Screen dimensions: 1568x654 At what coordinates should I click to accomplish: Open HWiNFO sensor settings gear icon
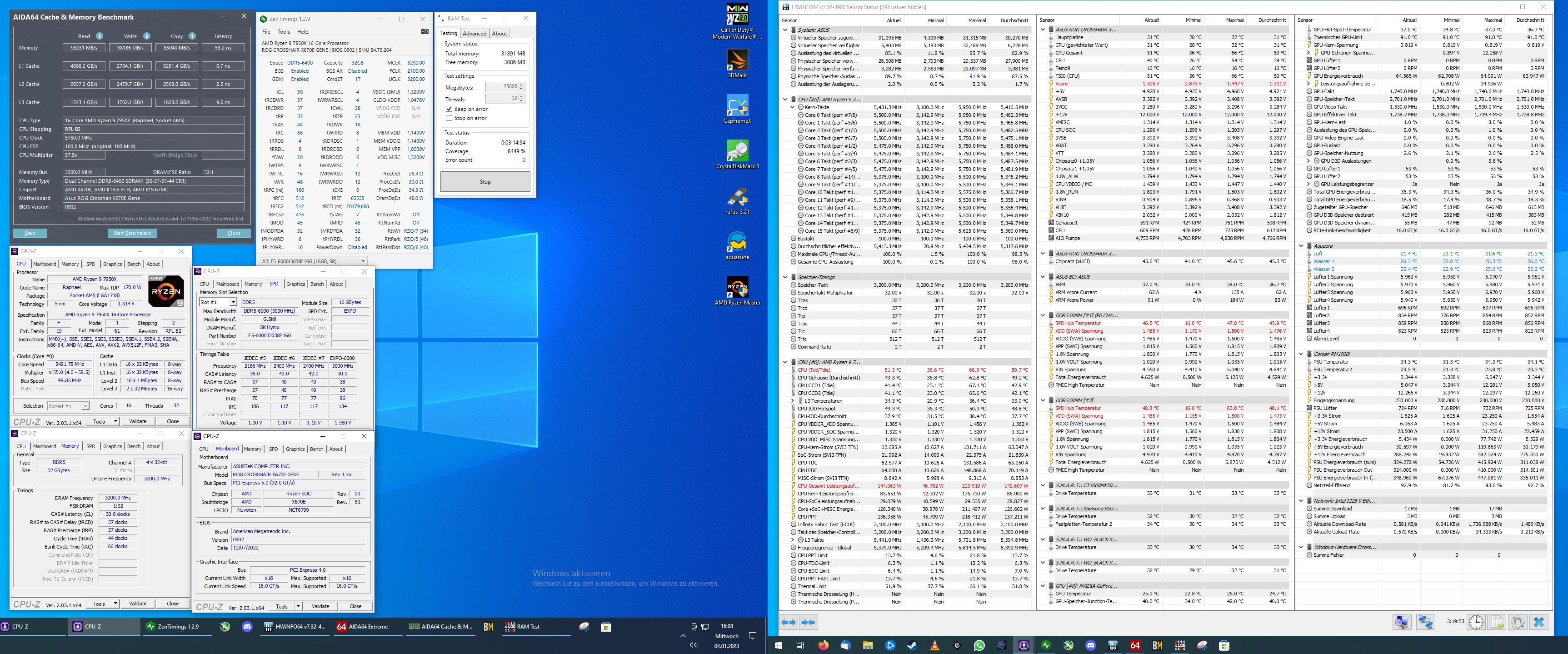[x=1518, y=622]
